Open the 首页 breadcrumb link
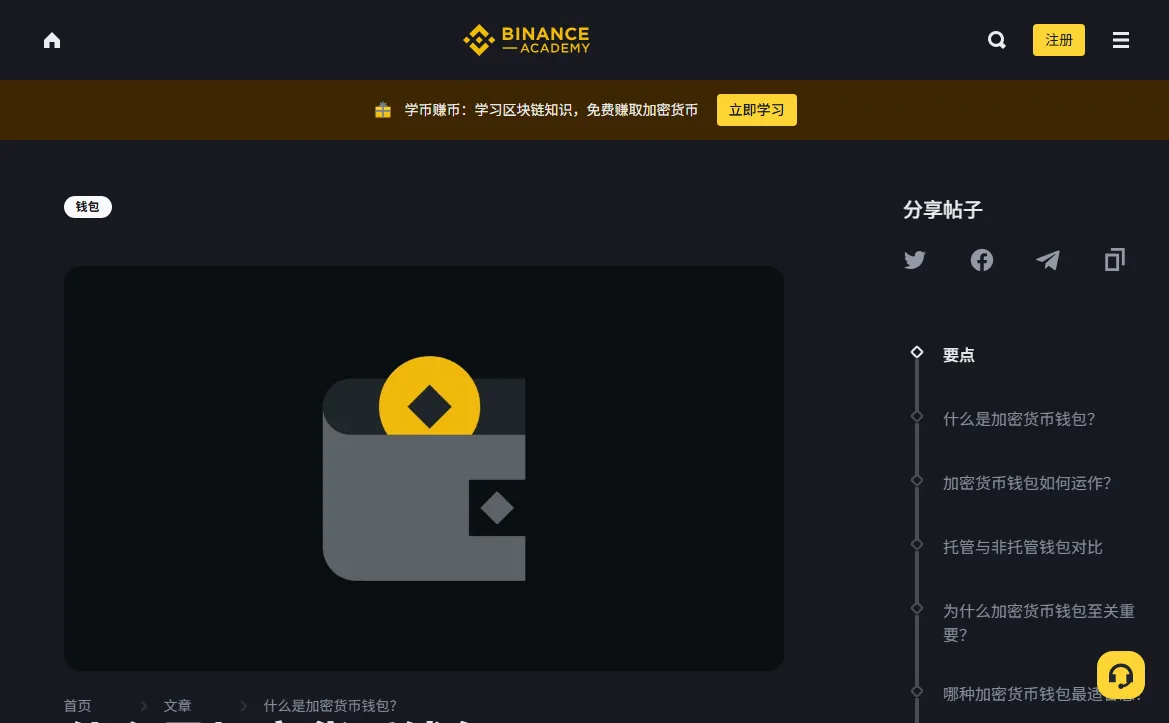The image size is (1169, 723). coord(78,706)
